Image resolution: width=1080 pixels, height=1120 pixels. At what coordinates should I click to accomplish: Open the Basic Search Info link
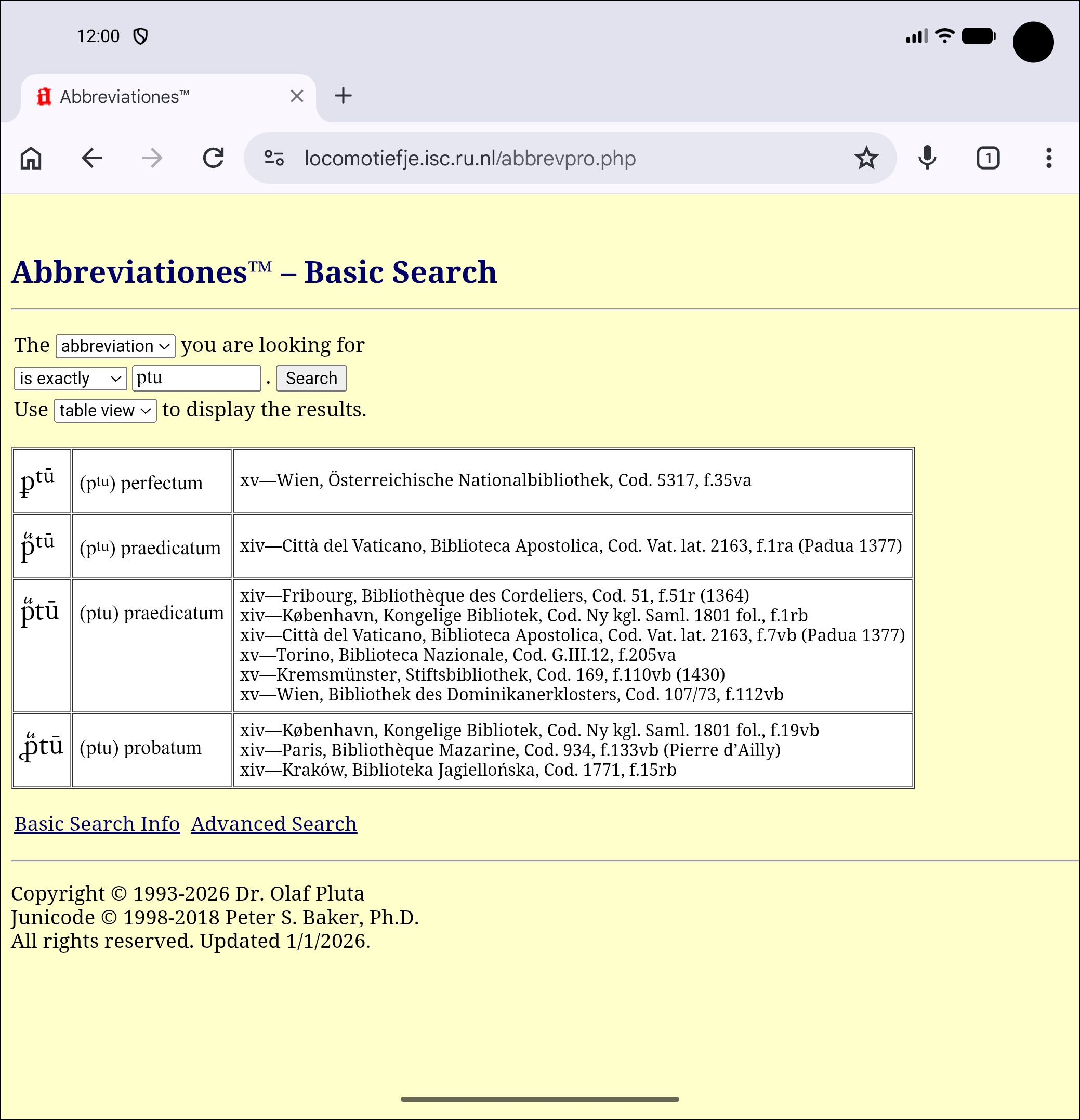97,824
